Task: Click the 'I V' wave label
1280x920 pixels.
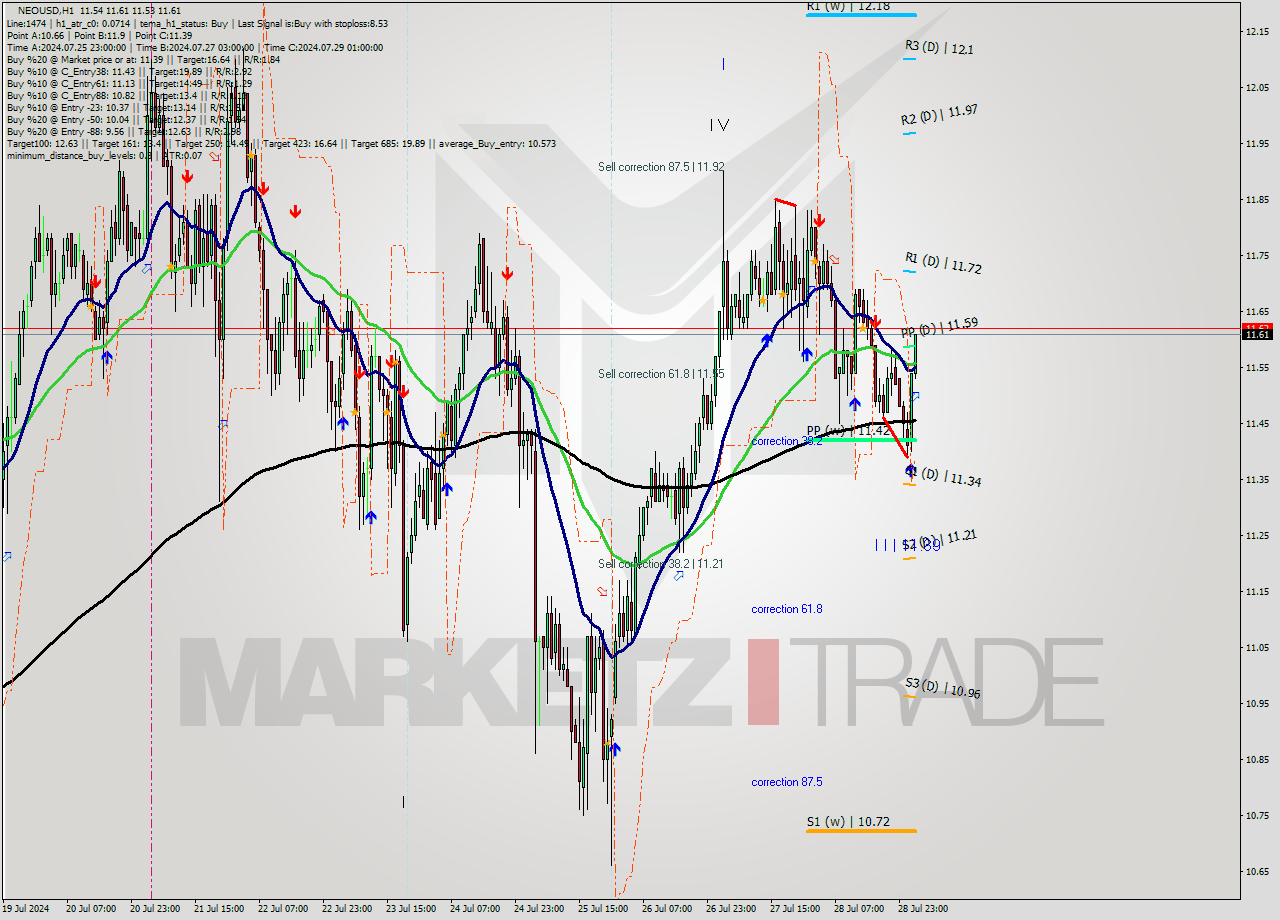Action: pos(719,125)
